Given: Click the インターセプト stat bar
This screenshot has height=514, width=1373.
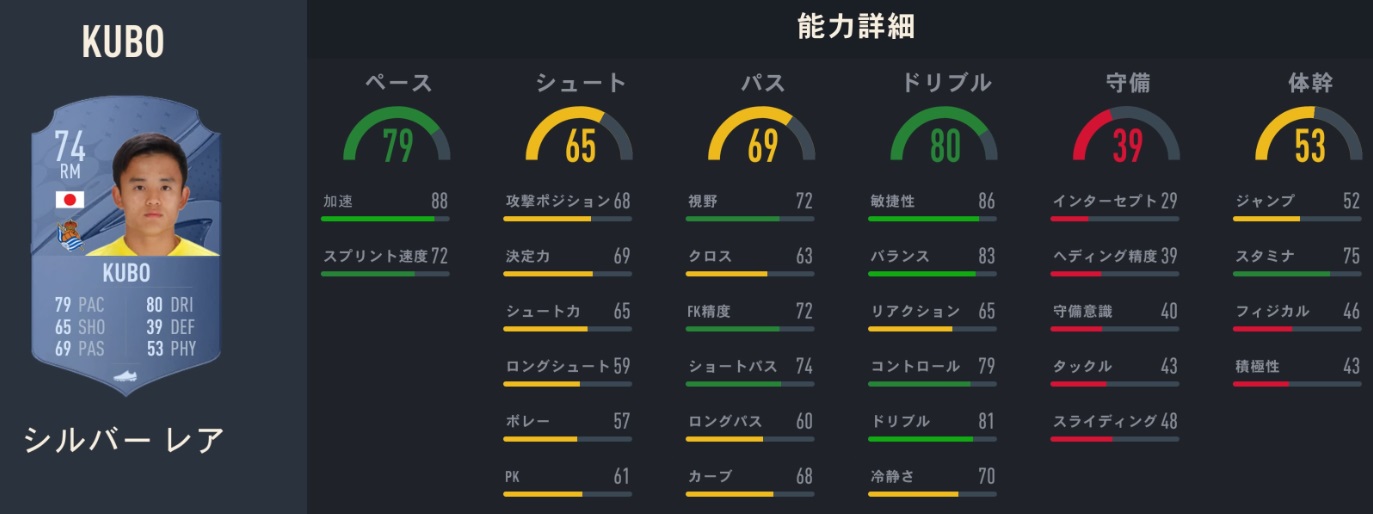Looking at the screenshot, I should click(1115, 218).
